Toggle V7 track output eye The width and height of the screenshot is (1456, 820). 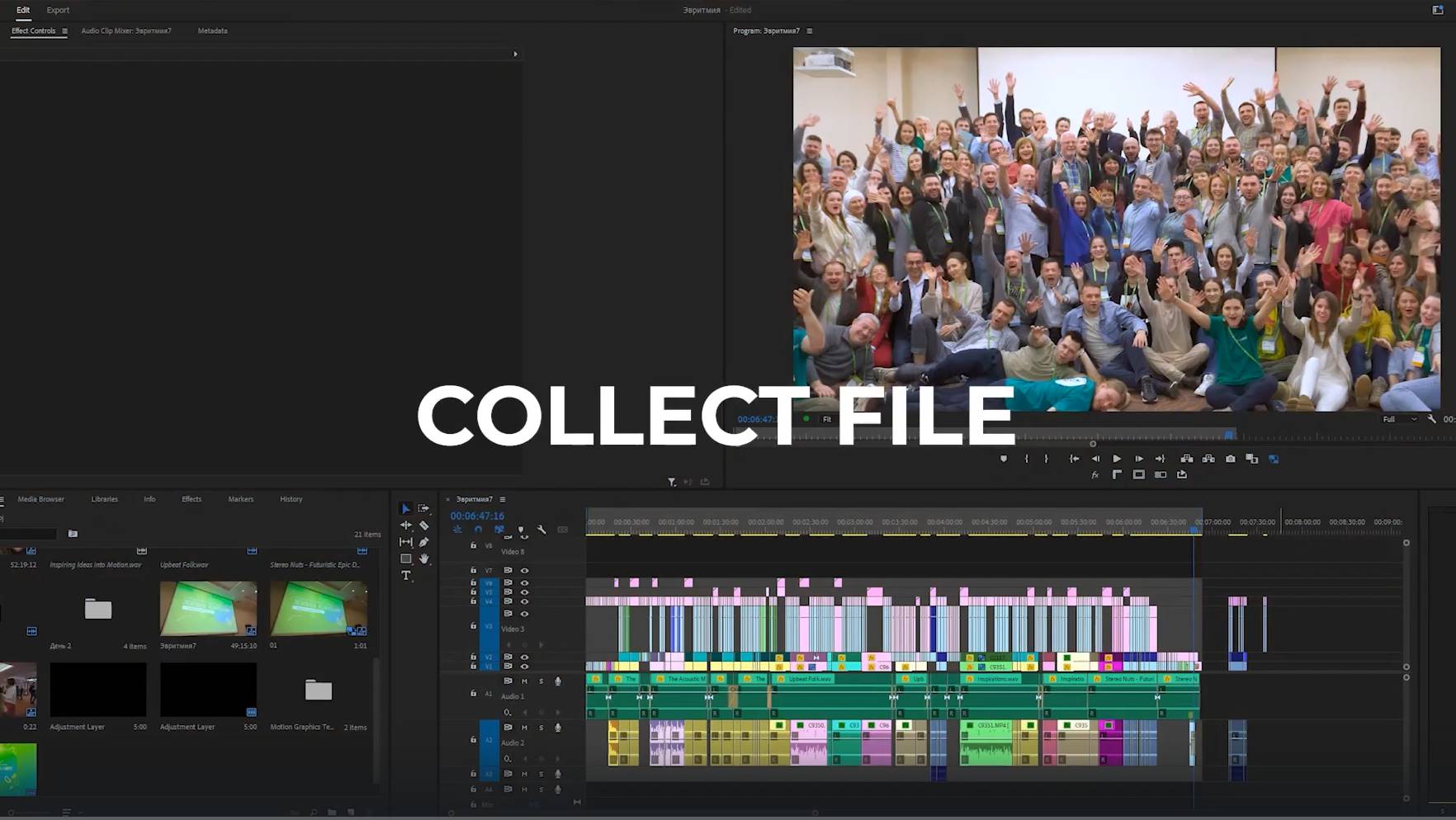point(524,571)
